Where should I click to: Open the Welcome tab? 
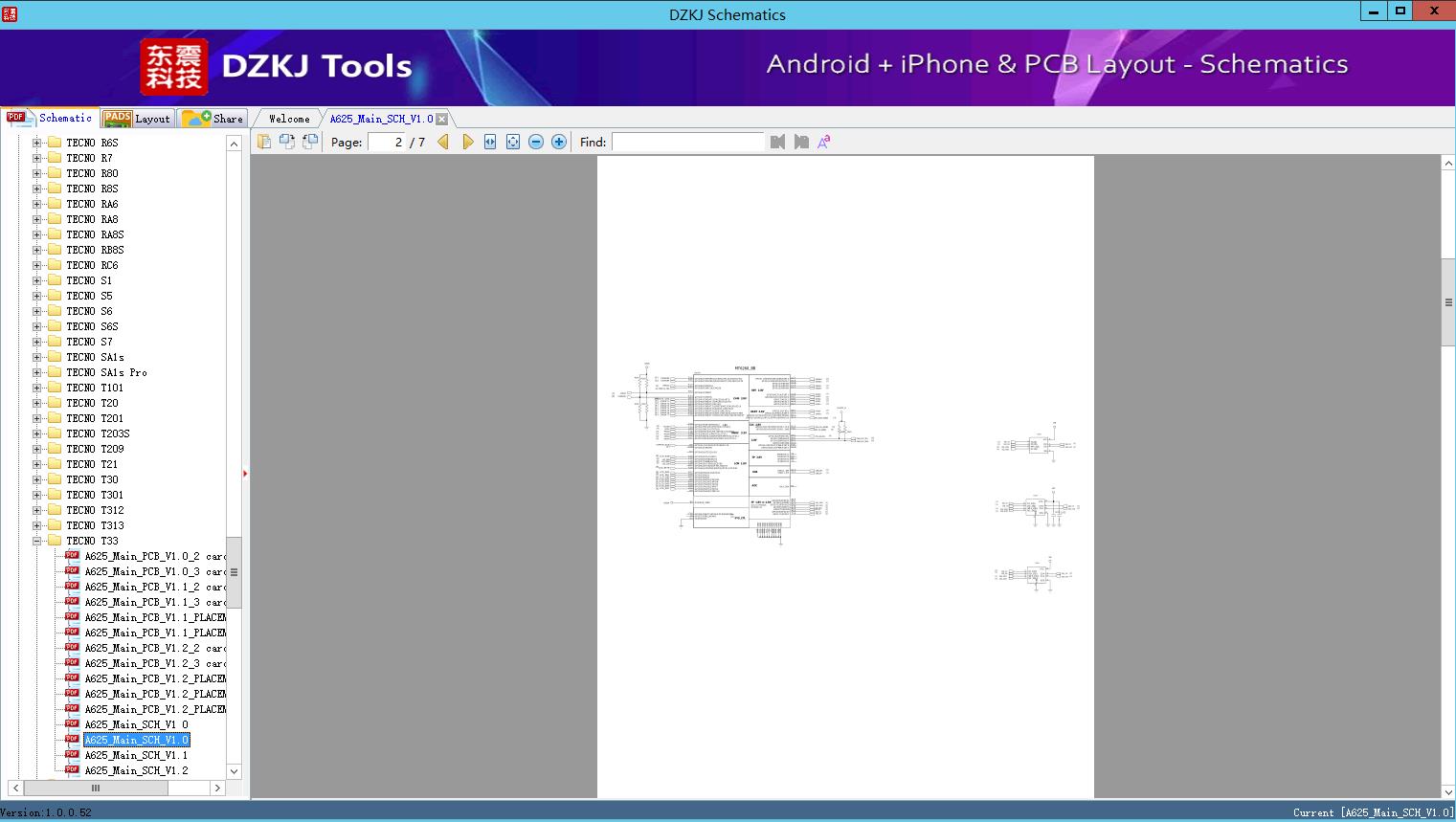288,119
